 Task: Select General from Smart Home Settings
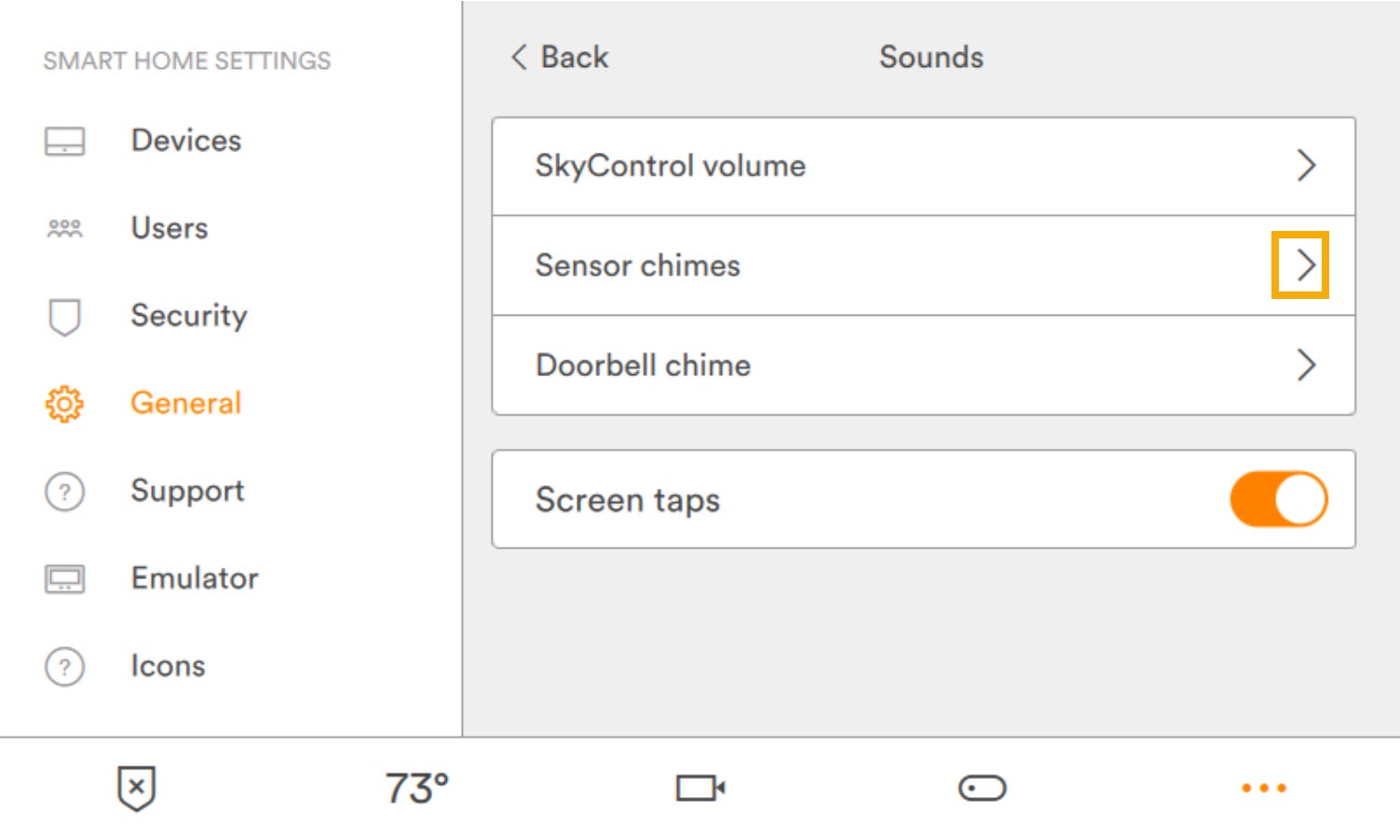coord(185,403)
